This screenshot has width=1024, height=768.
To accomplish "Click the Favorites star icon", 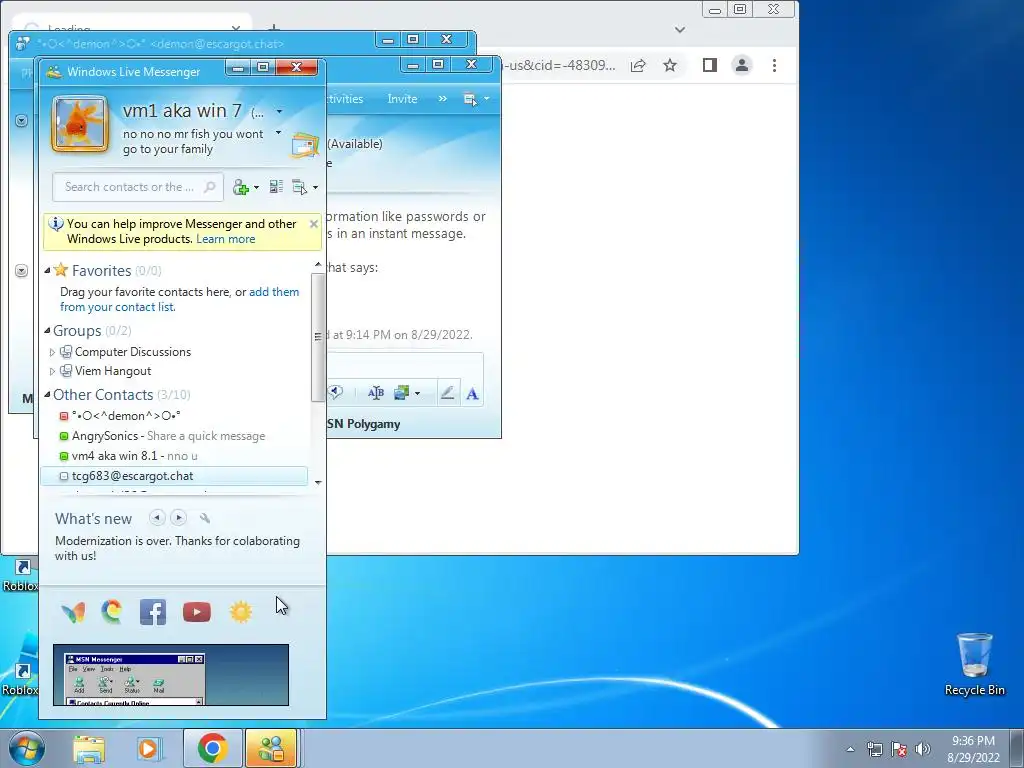I will [61, 270].
